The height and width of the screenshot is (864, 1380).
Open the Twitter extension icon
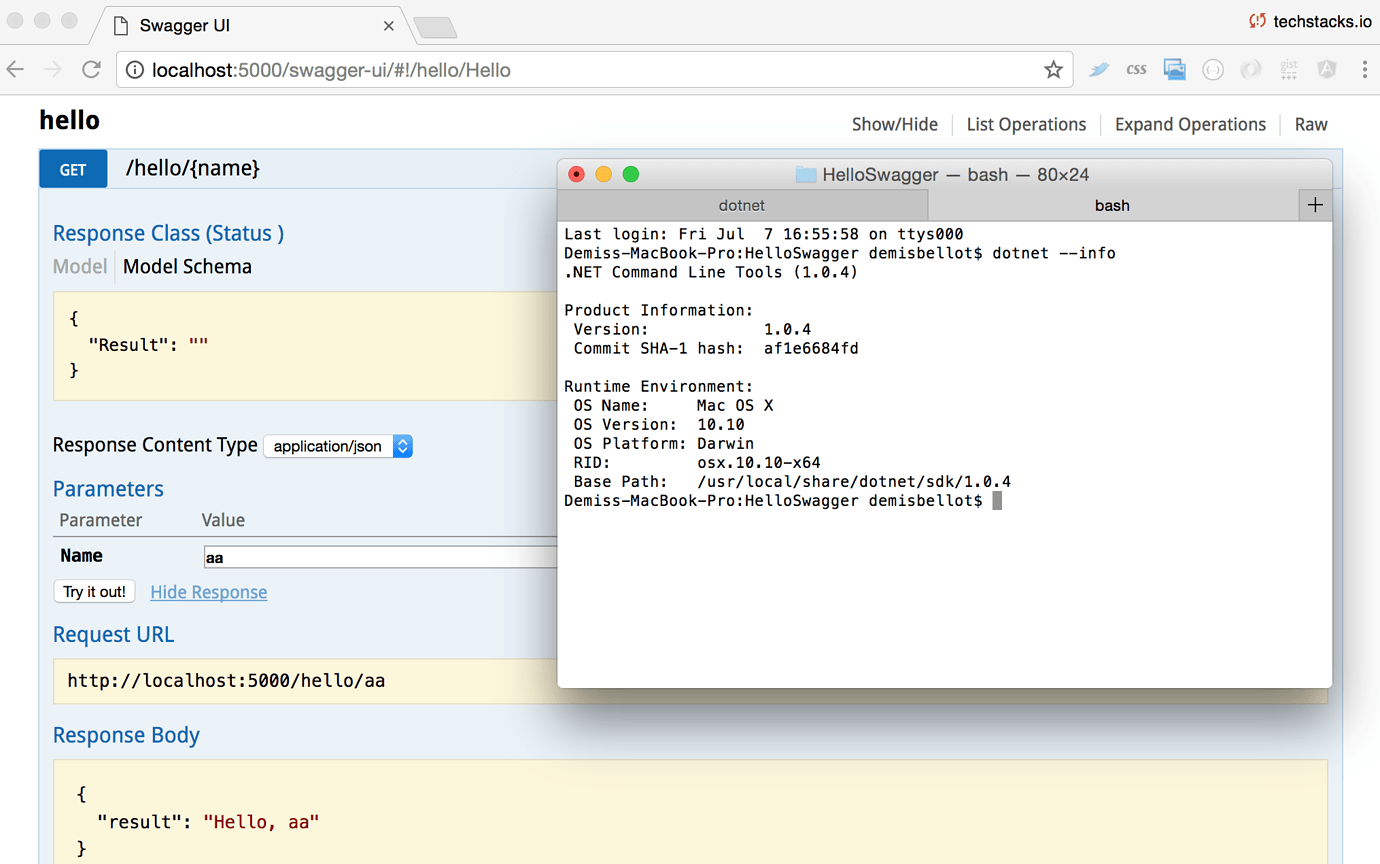[x=1099, y=69]
